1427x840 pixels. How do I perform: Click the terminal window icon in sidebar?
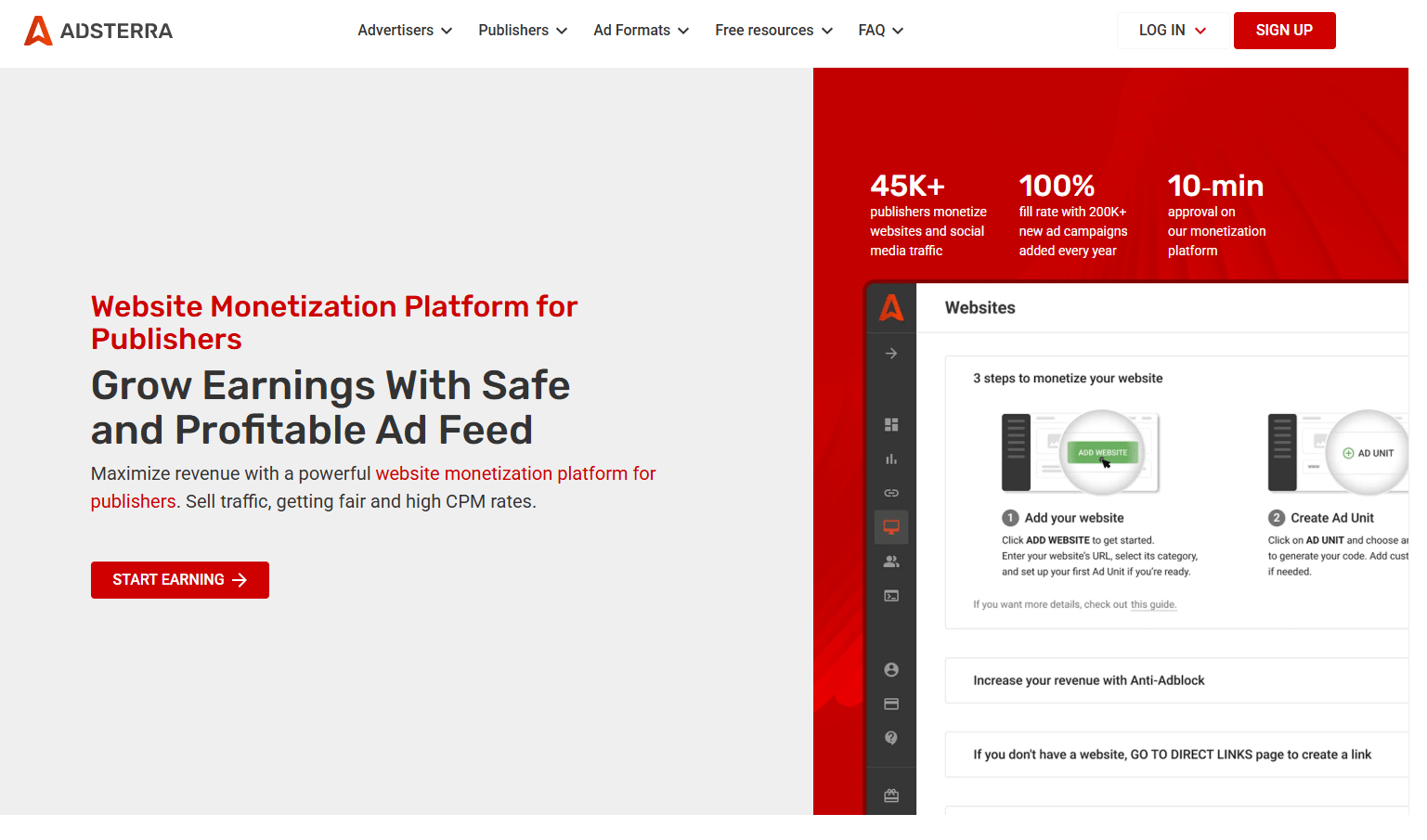tap(891, 596)
